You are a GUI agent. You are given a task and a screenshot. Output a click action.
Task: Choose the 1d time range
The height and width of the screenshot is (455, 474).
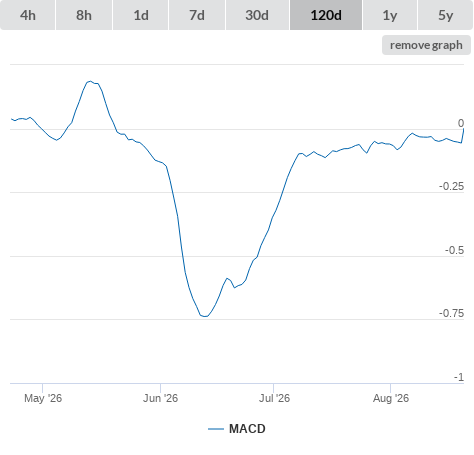[141, 15]
